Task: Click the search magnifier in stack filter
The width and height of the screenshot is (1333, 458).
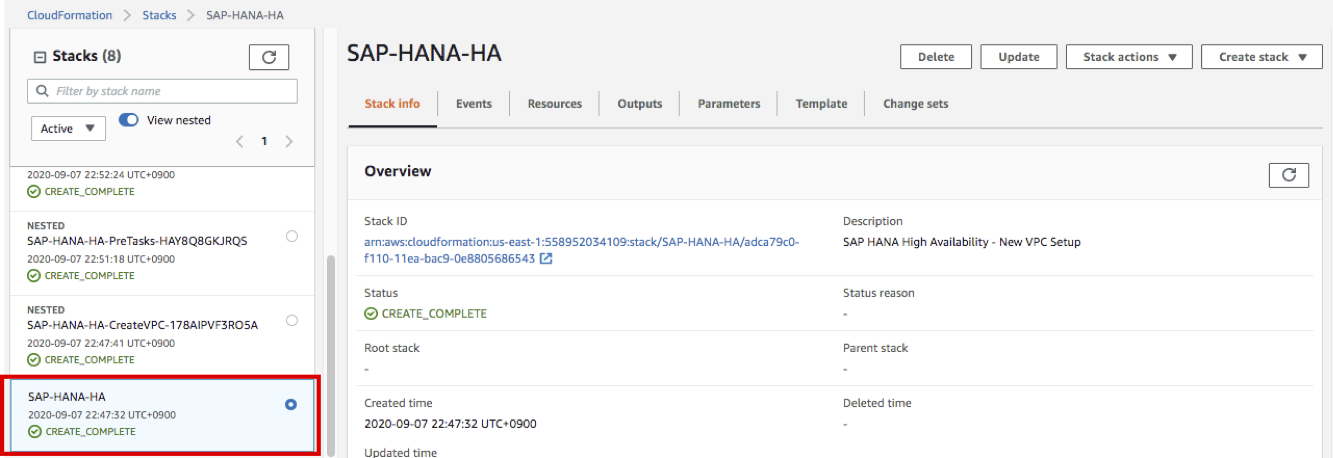Action: point(42,91)
